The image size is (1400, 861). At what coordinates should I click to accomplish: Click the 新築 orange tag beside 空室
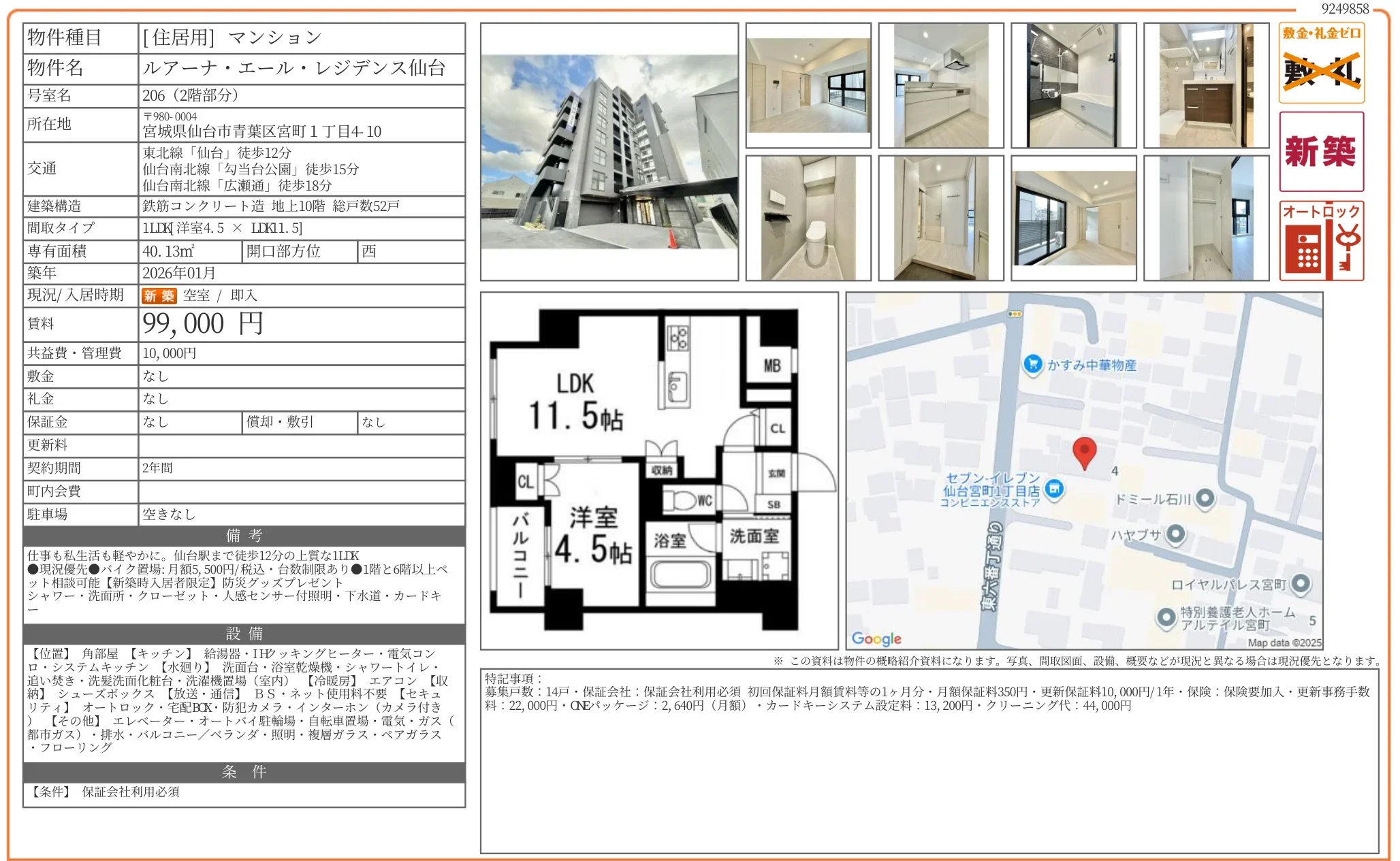tap(159, 295)
